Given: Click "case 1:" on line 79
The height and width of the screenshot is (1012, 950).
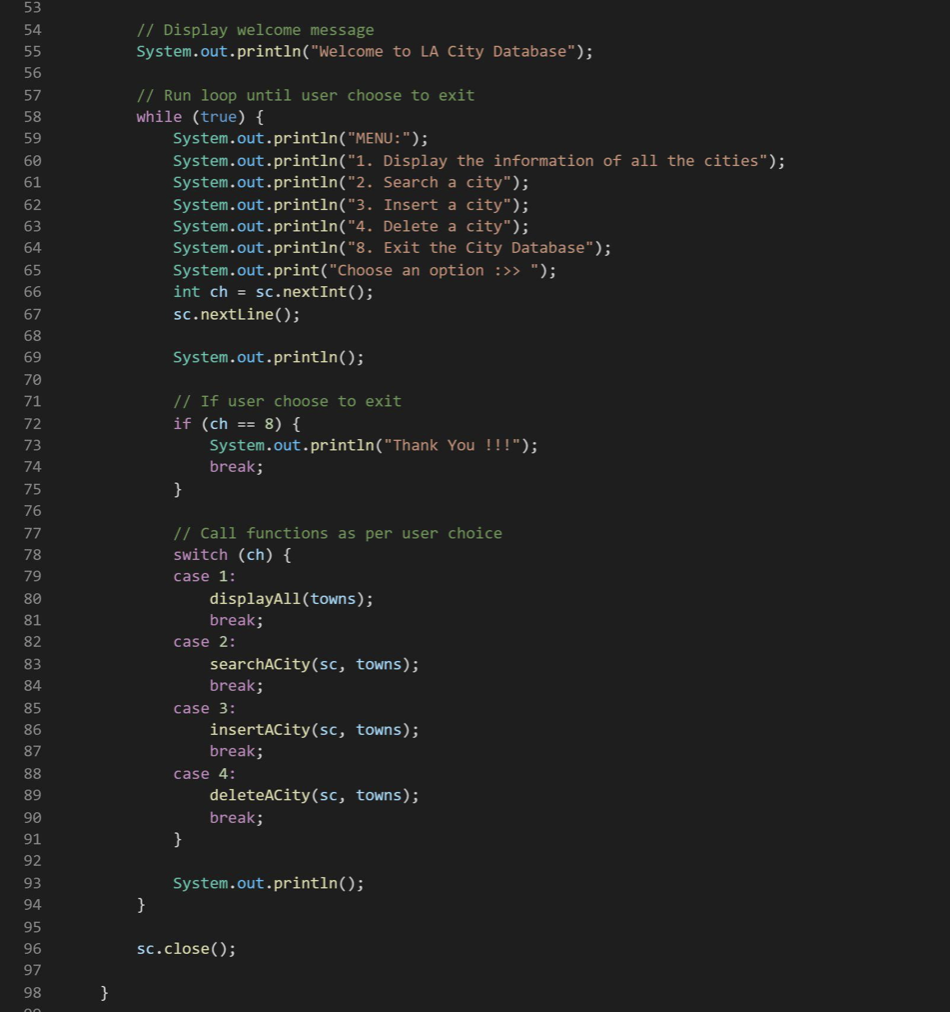Looking at the screenshot, I should pyautogui.click(x=205, y=576).
